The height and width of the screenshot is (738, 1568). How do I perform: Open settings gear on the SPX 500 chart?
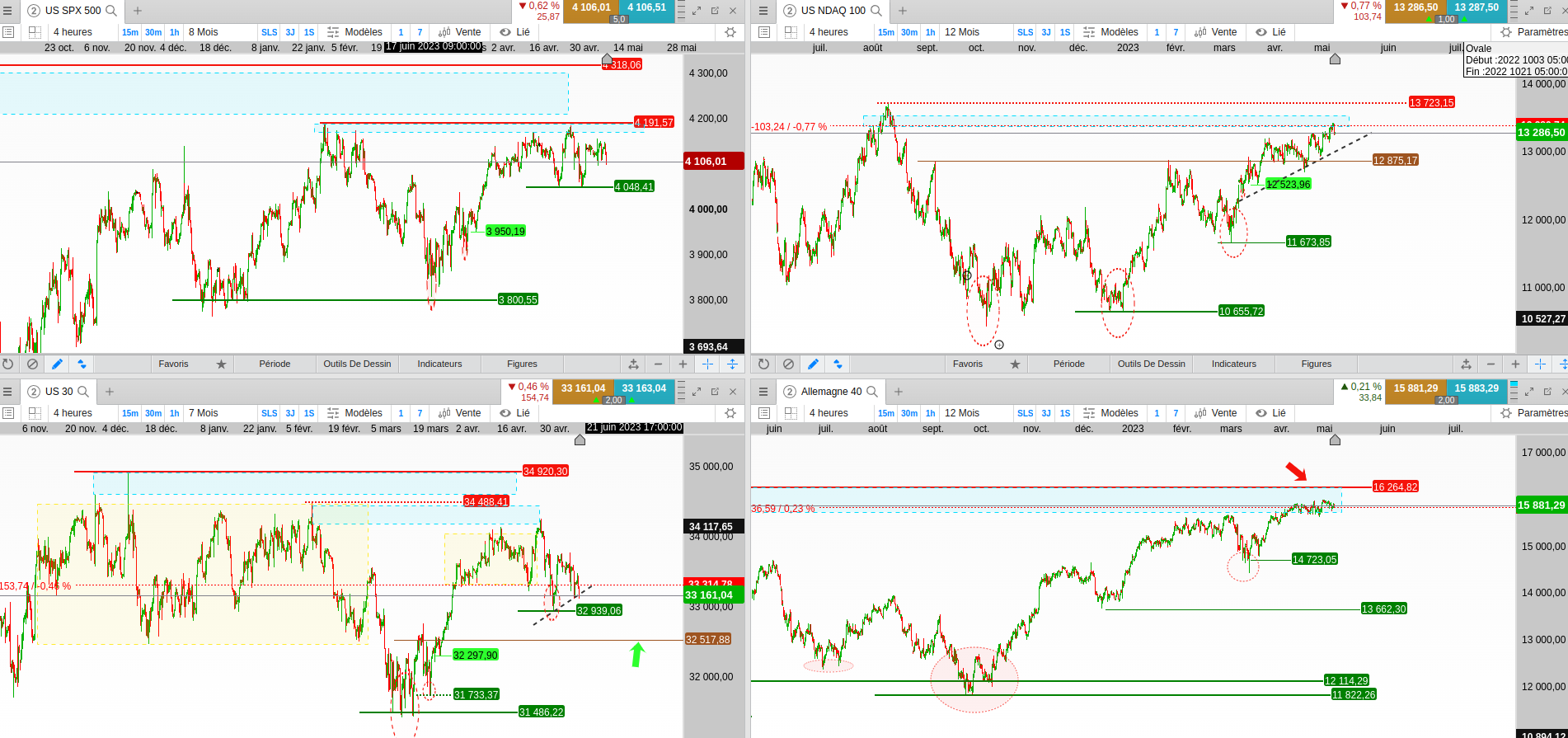point(730,32)
